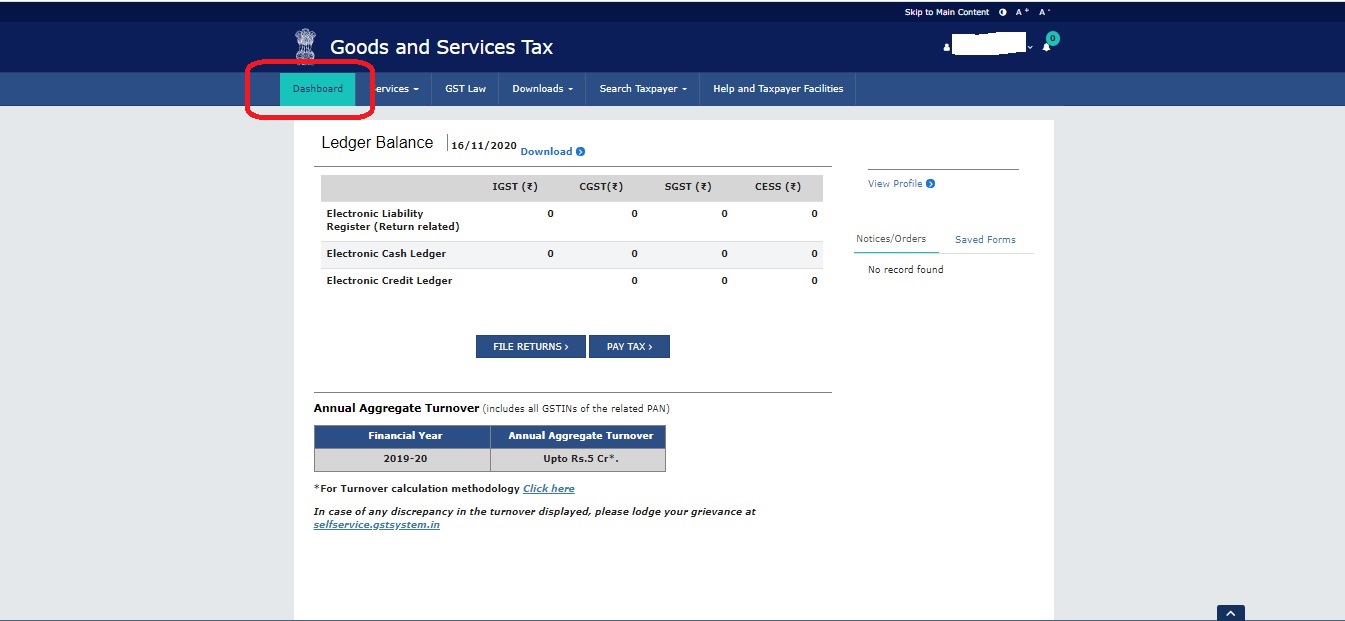Click the arrow icon beside View Profile
This screenshot has width=1345, height=621.
[931, 184]
